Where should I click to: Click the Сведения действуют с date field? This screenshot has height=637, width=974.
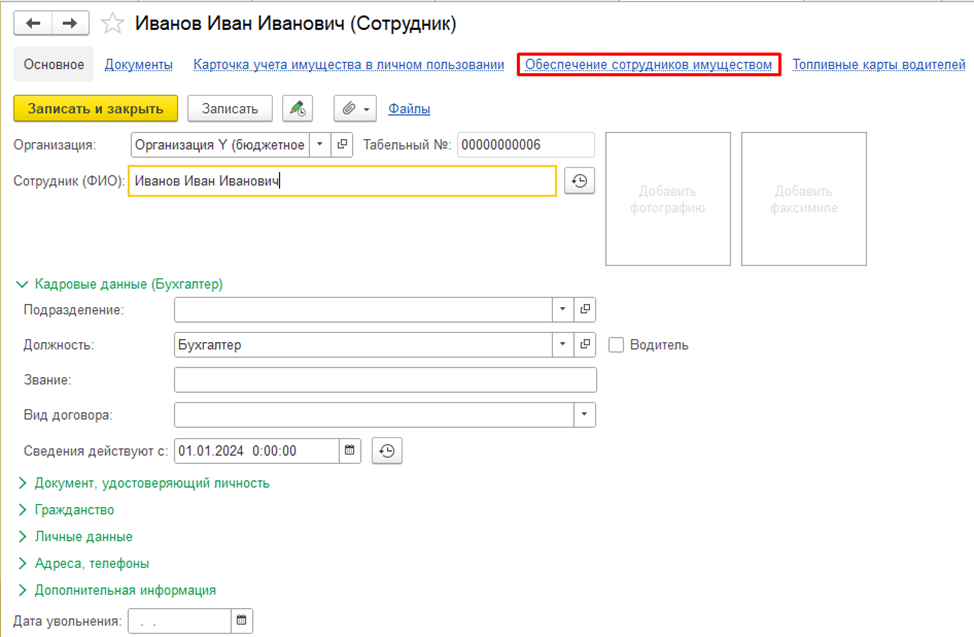pyautogui.click(x=257, y=451)
